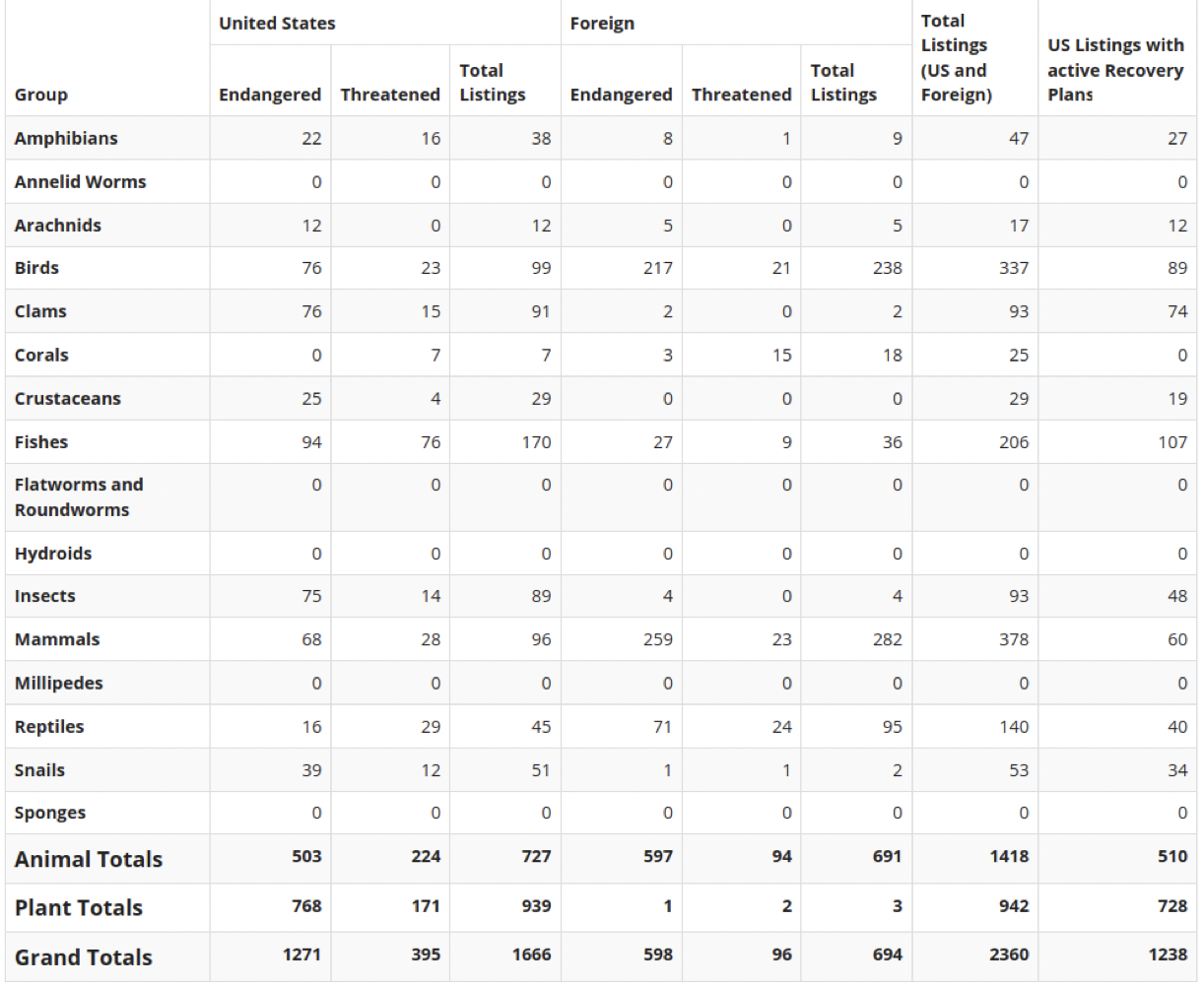This screenshot has width=1204, height=987.
Task: Select the Fishes recovery plans cell 107
Action: 1172,442
